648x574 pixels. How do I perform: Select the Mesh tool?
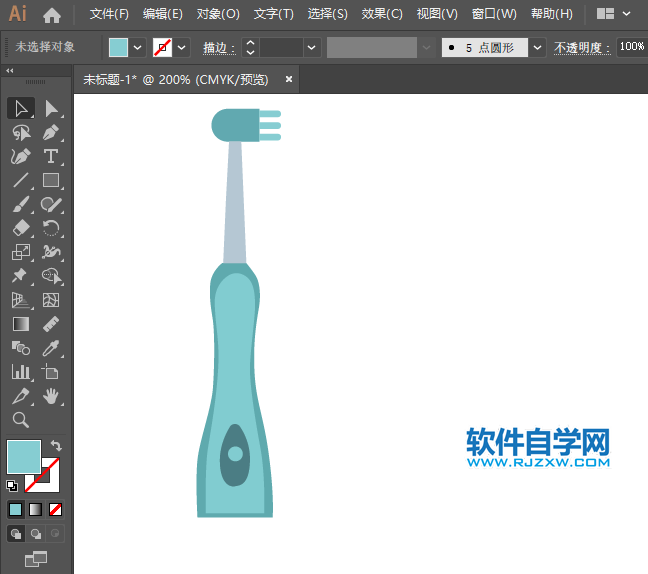point(51,300)
